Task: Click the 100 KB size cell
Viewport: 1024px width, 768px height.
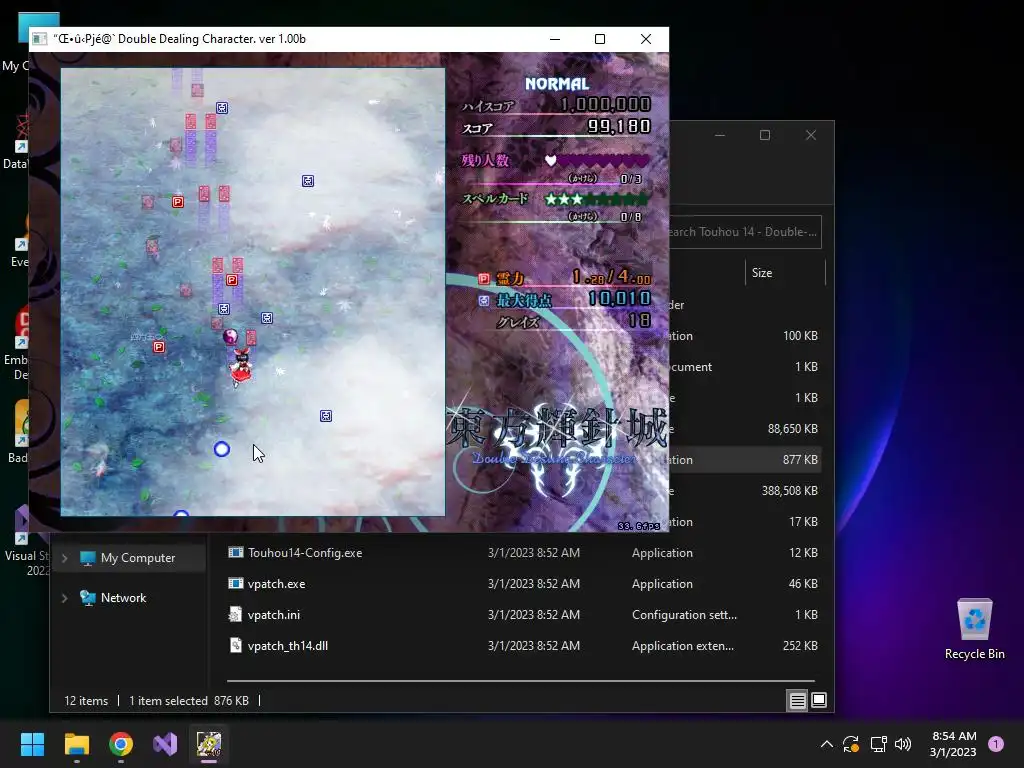Action: (x=800, y=336)
